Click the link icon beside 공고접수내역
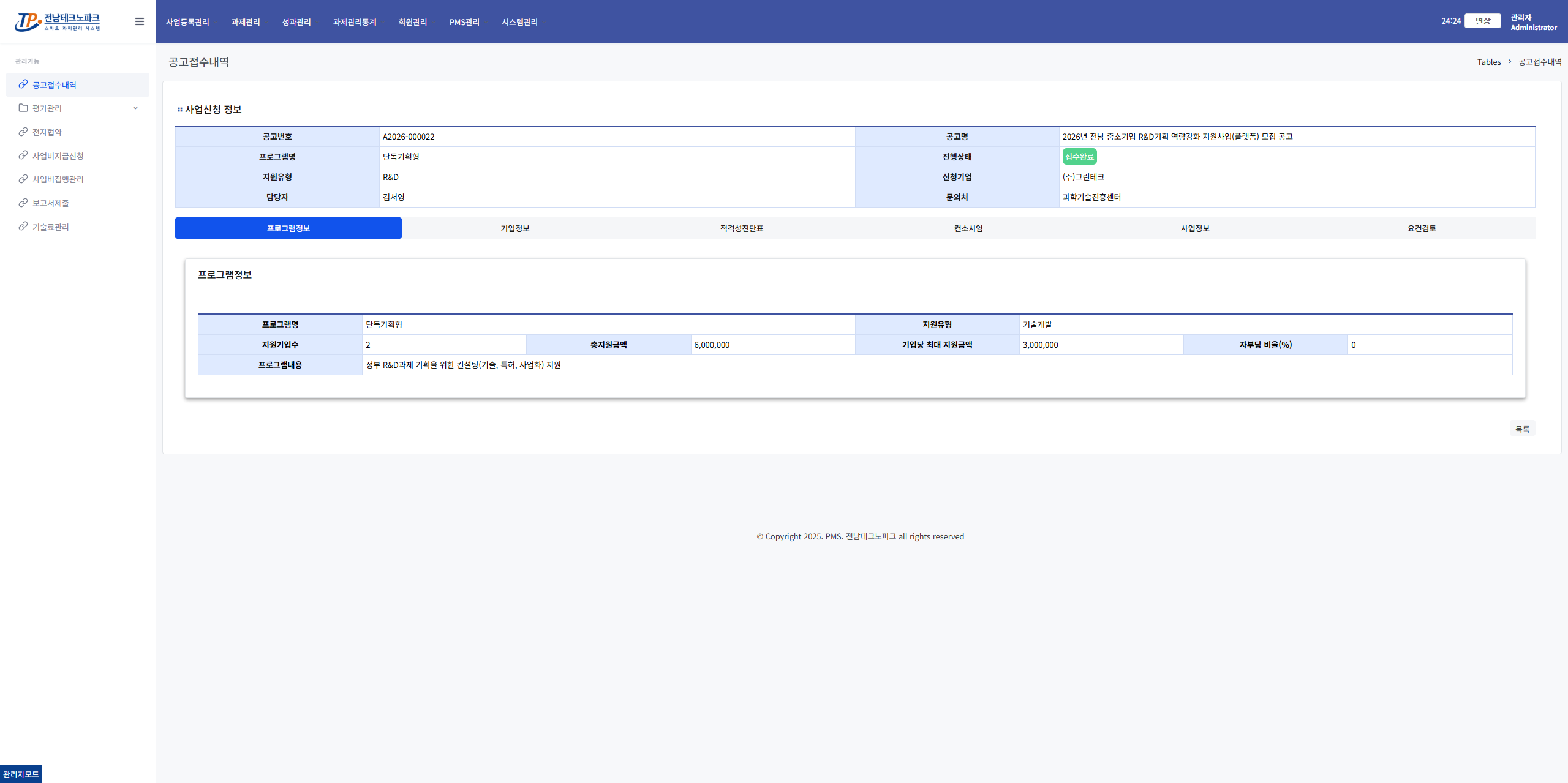This screenshot has height=783, width=1568. [23, 84]
